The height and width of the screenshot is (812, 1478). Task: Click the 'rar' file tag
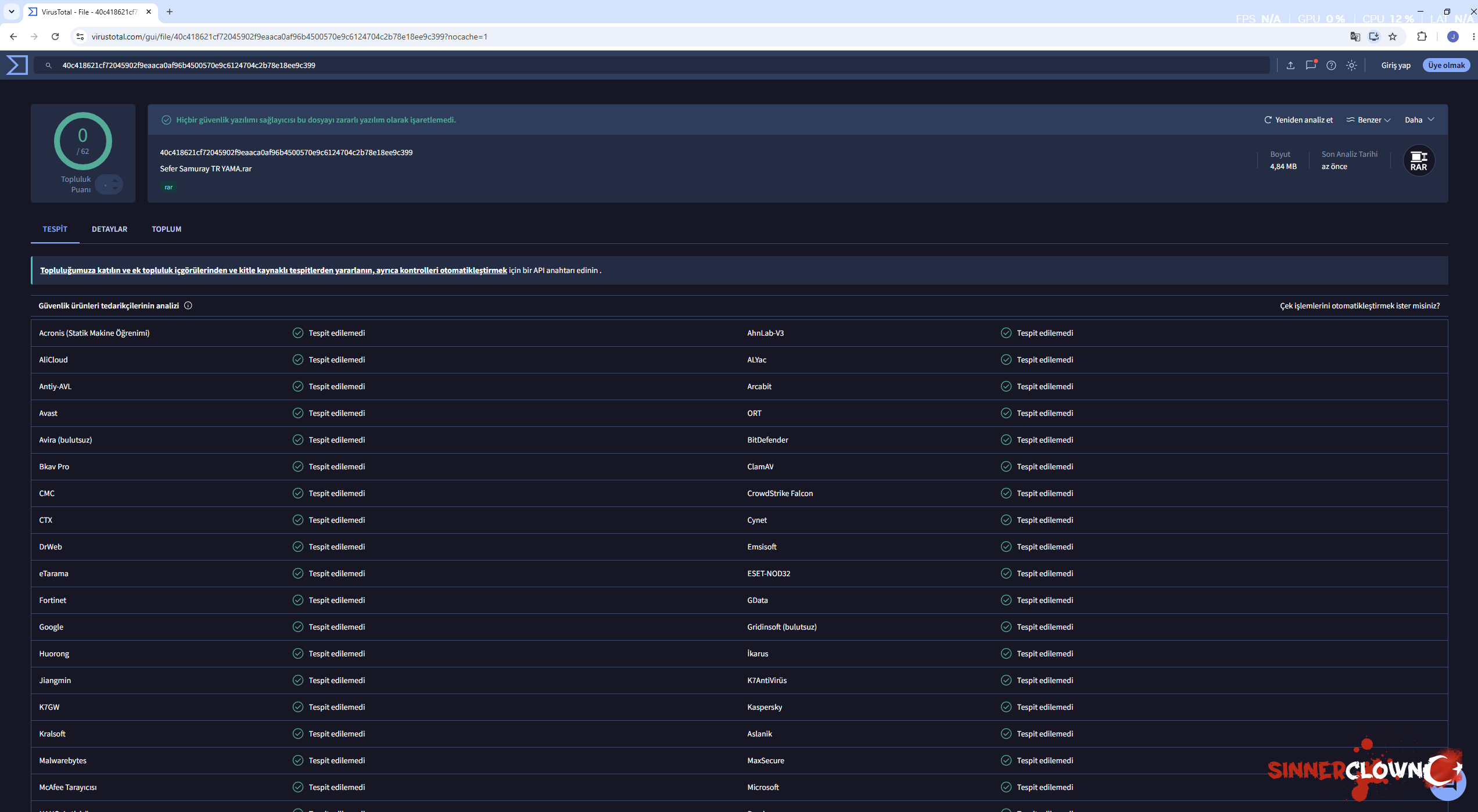(x=168, y=187)
